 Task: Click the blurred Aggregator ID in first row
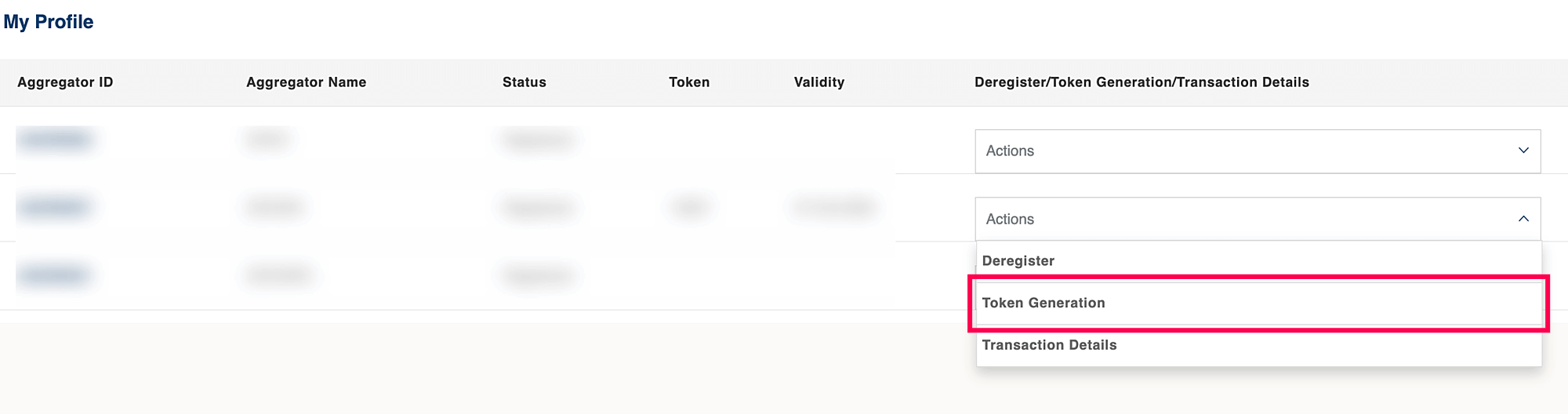coord(55,140)
